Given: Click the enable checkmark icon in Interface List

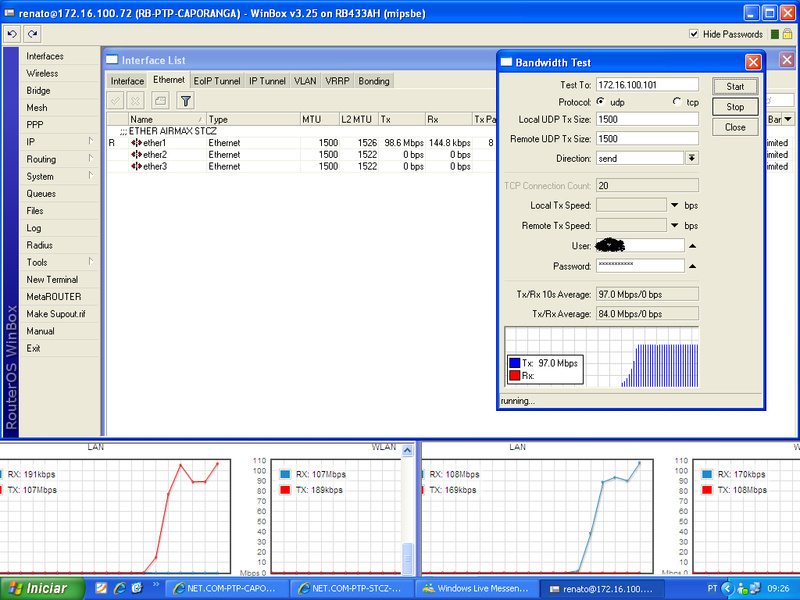Looking at the screenshot, I should tap(115, 100).
